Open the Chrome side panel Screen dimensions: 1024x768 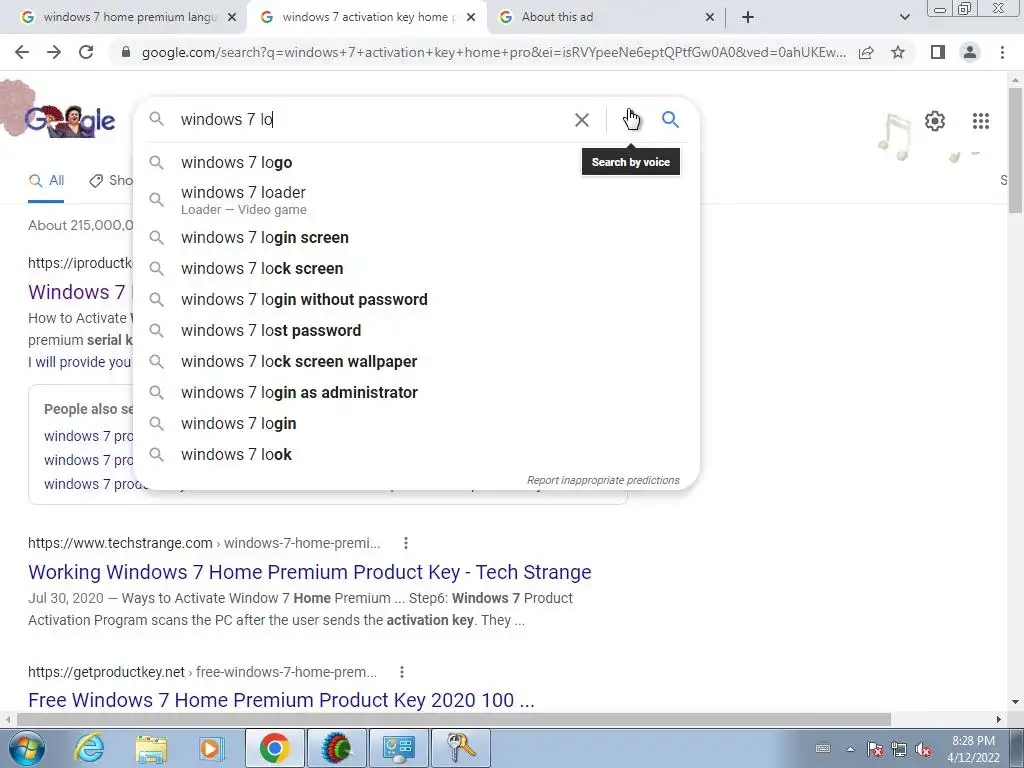click(x=938, y=52)
